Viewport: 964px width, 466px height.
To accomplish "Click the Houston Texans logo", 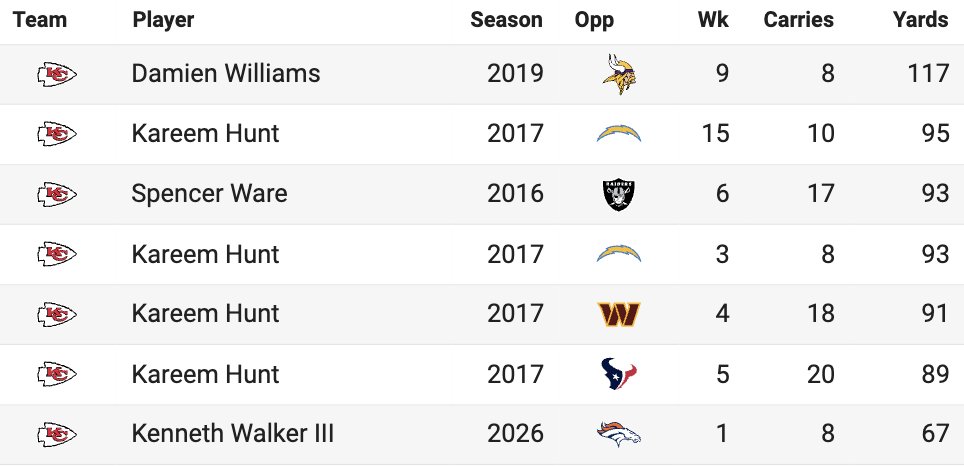I will click(x=619, y=374).
